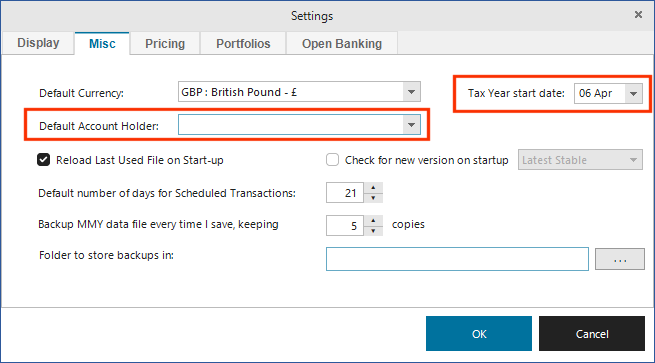Screen dimensions: 655x363
Task: Expand the Tax Year start date dropdown
Action: [633, 93]
